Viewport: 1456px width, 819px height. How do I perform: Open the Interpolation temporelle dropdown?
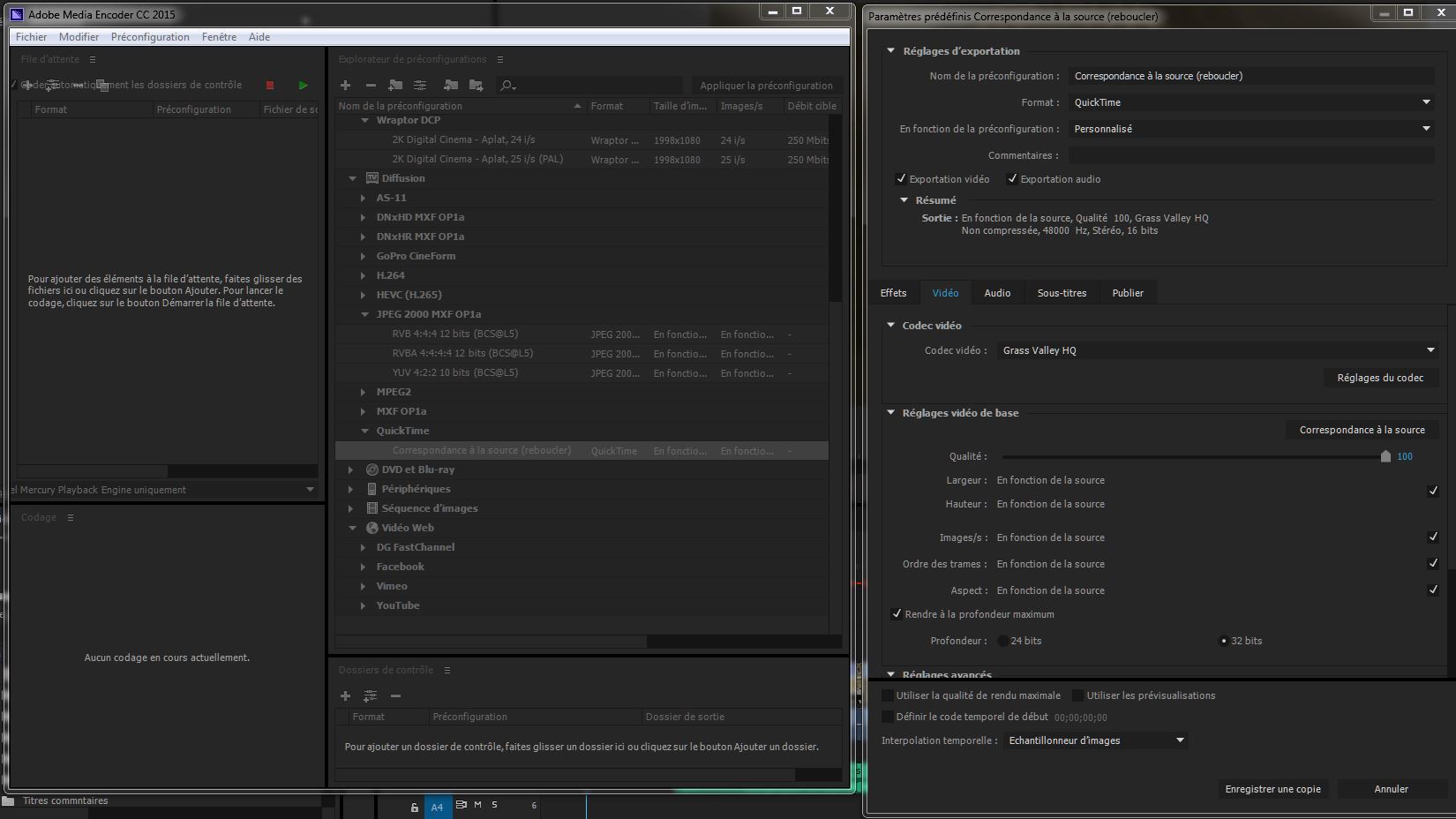(1095, 740)
